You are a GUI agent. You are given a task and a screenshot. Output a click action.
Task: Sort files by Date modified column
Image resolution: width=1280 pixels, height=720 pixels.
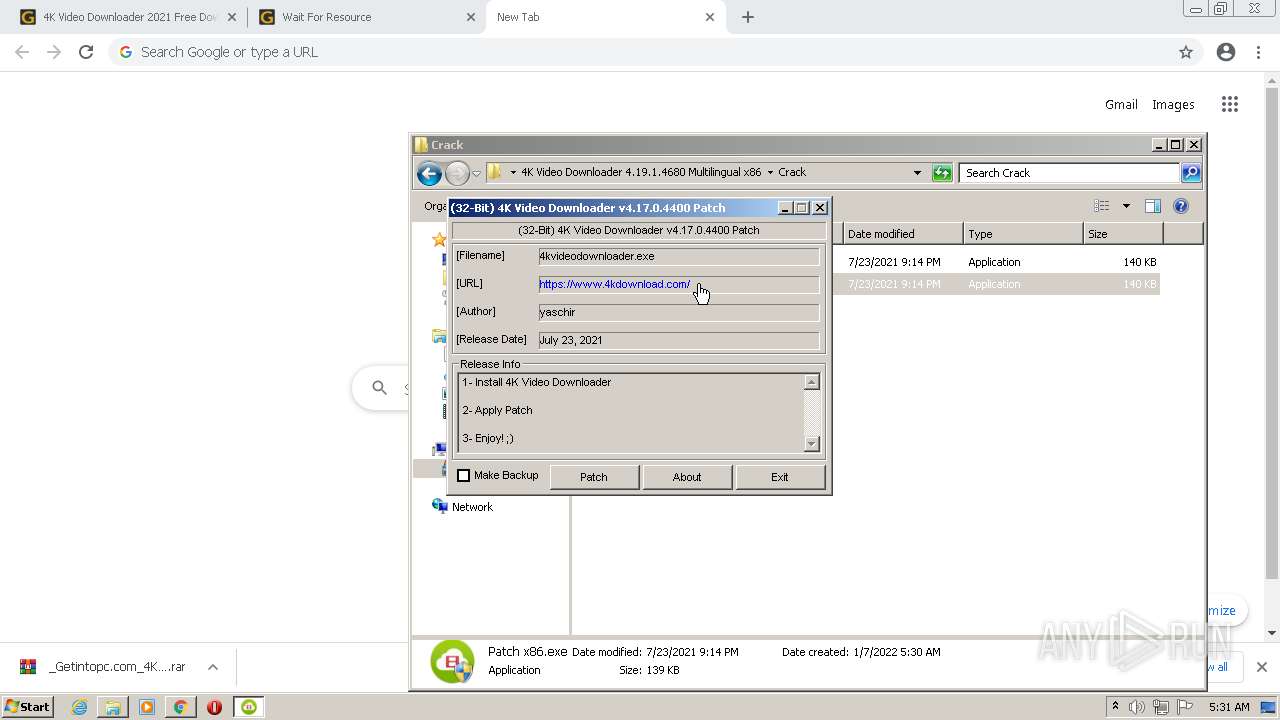tap(902, 234)
